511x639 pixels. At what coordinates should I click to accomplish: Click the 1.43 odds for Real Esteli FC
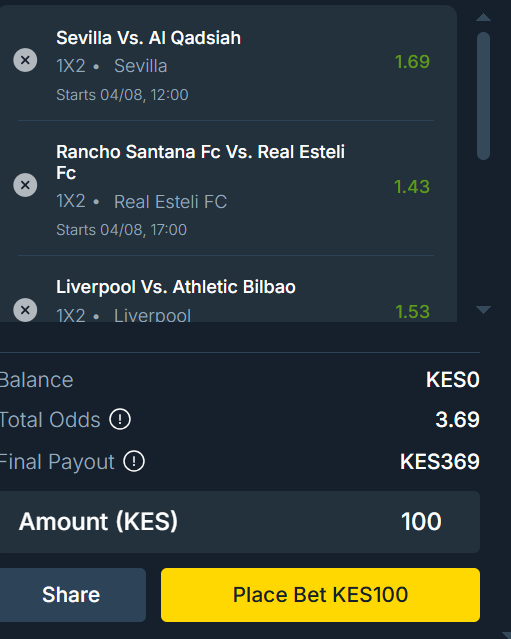point(412,187)
